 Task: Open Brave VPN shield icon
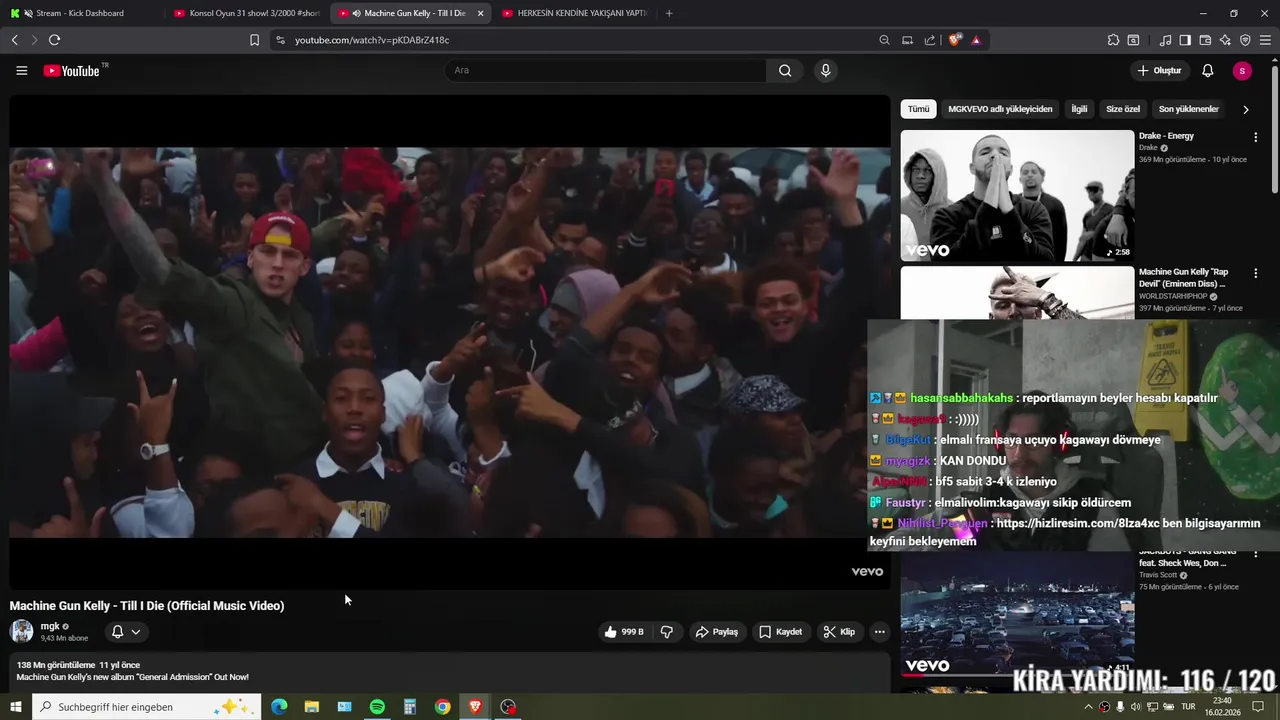(1245, 40)
